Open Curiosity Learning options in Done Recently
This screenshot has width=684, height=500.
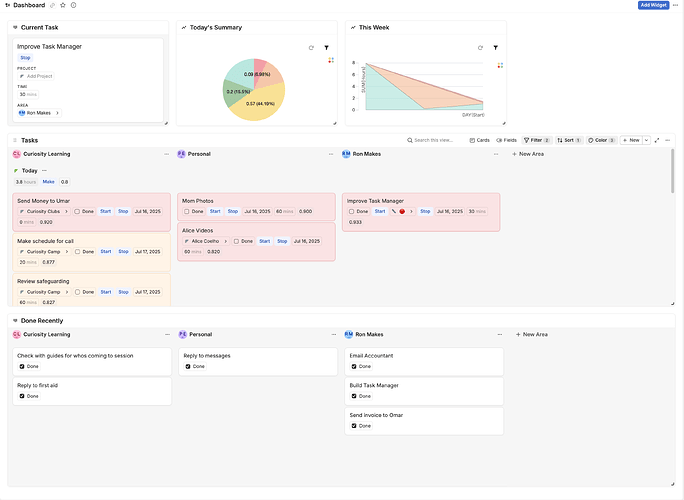point(168,335)
